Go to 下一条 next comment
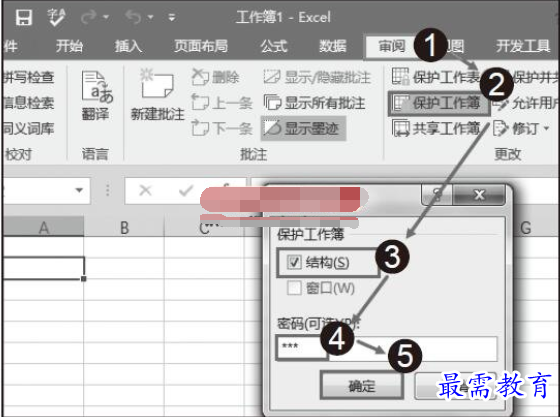The height and width of the screenshot is (417, 560). 222,129
